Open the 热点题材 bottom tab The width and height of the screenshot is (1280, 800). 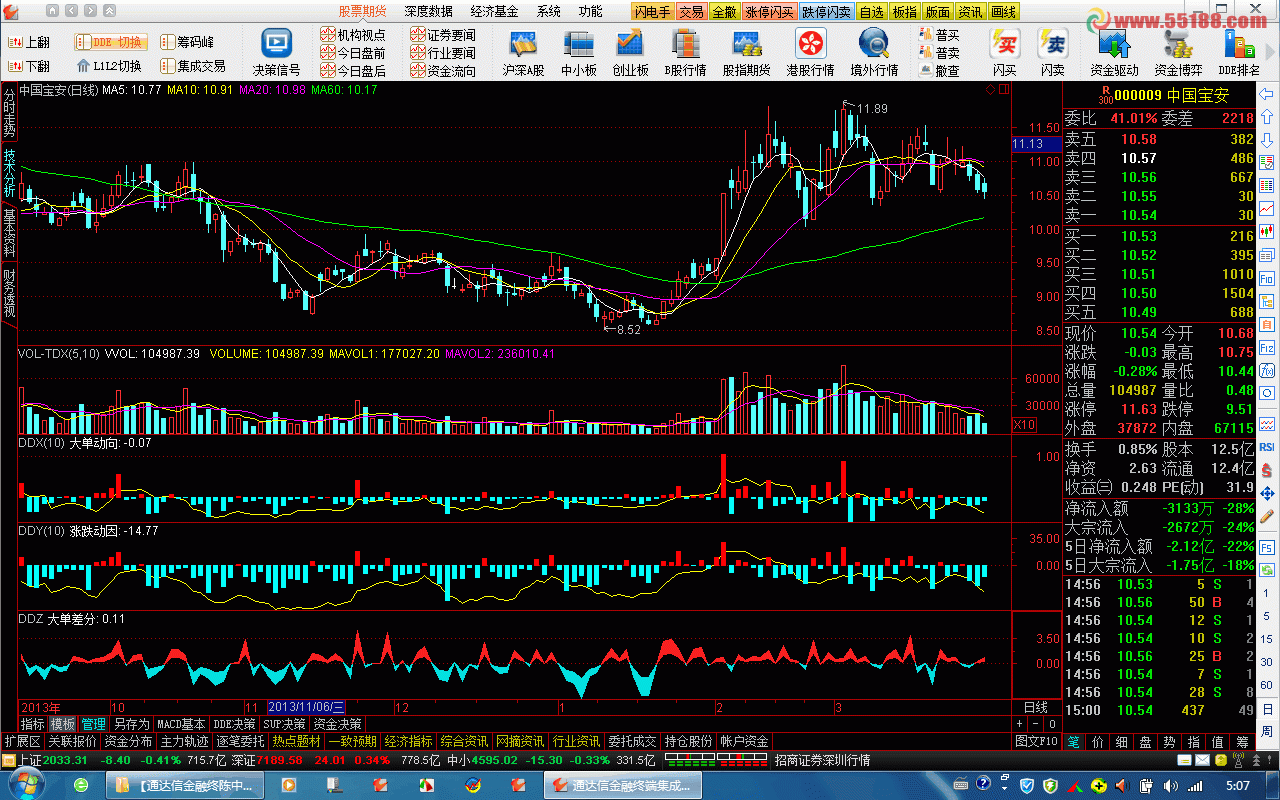[297, 741]
